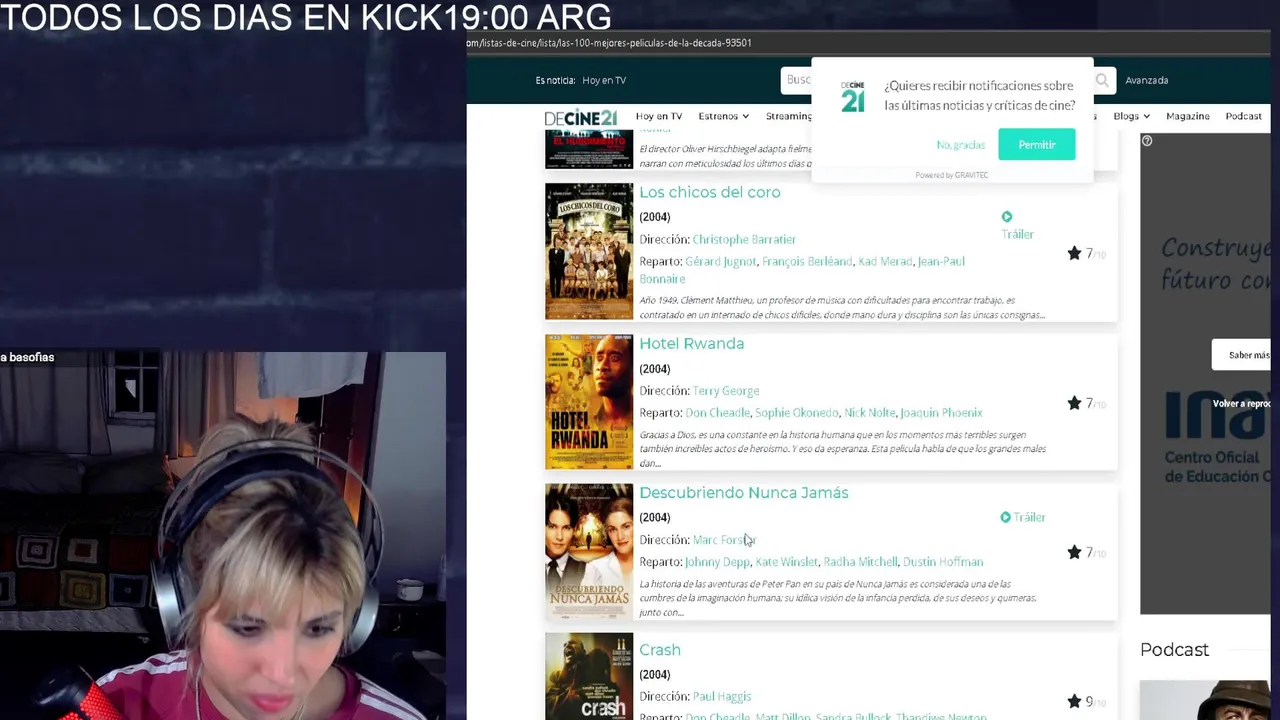Play trailer icon for Los chicos del coro

click(x=1007, y=217)
